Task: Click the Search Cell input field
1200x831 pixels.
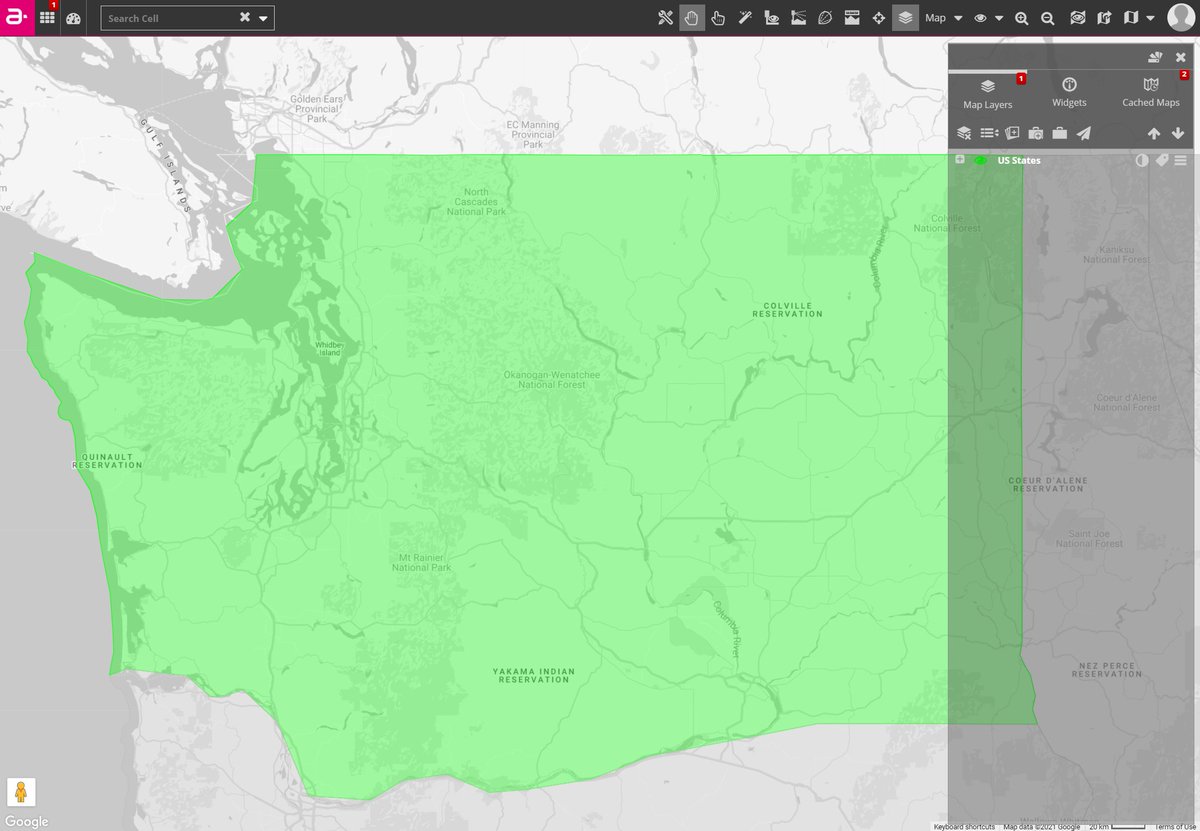Action: click(170, 18)
